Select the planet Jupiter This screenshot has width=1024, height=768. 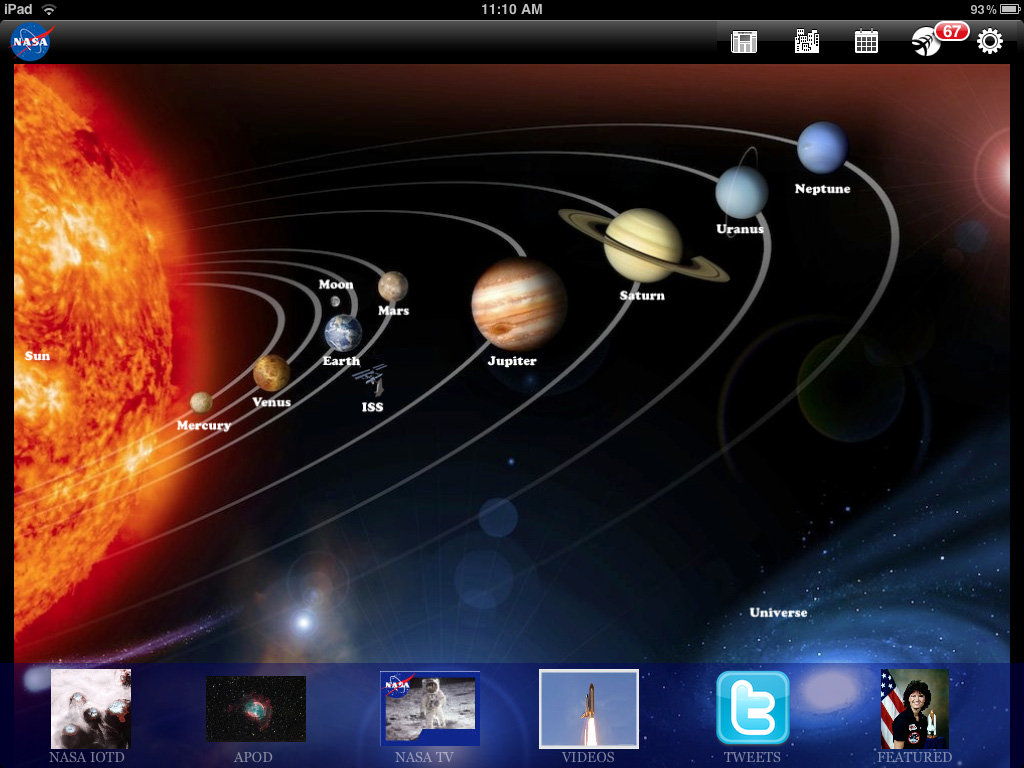coord(518,303)
